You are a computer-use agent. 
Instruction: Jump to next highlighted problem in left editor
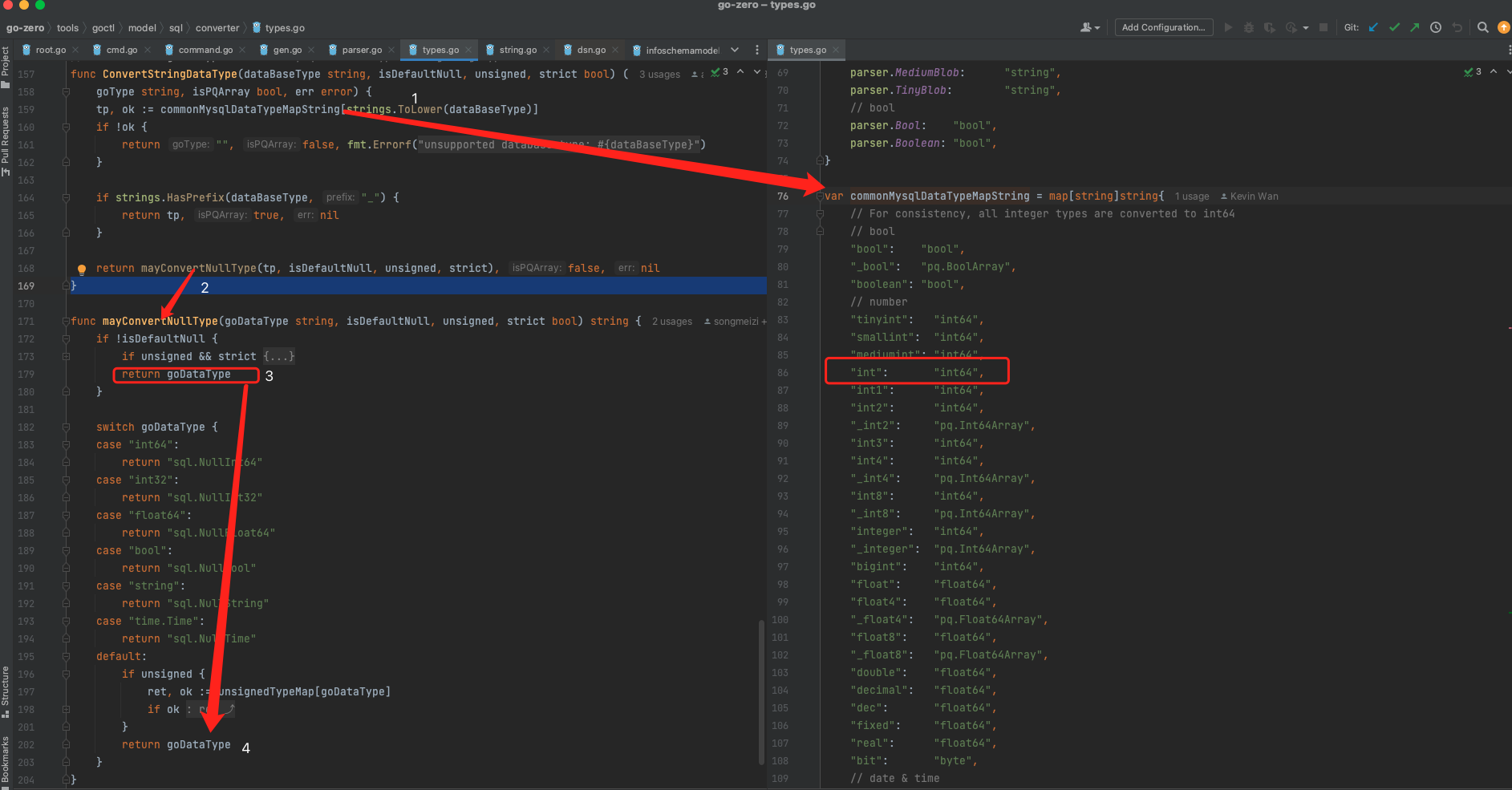click(756, 72)
